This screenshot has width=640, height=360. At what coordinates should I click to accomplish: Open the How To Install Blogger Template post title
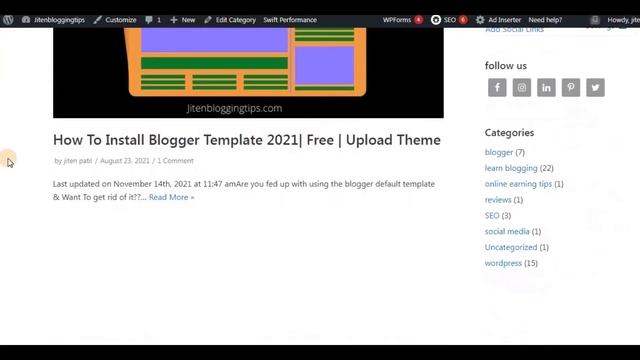tap(247, 140)
